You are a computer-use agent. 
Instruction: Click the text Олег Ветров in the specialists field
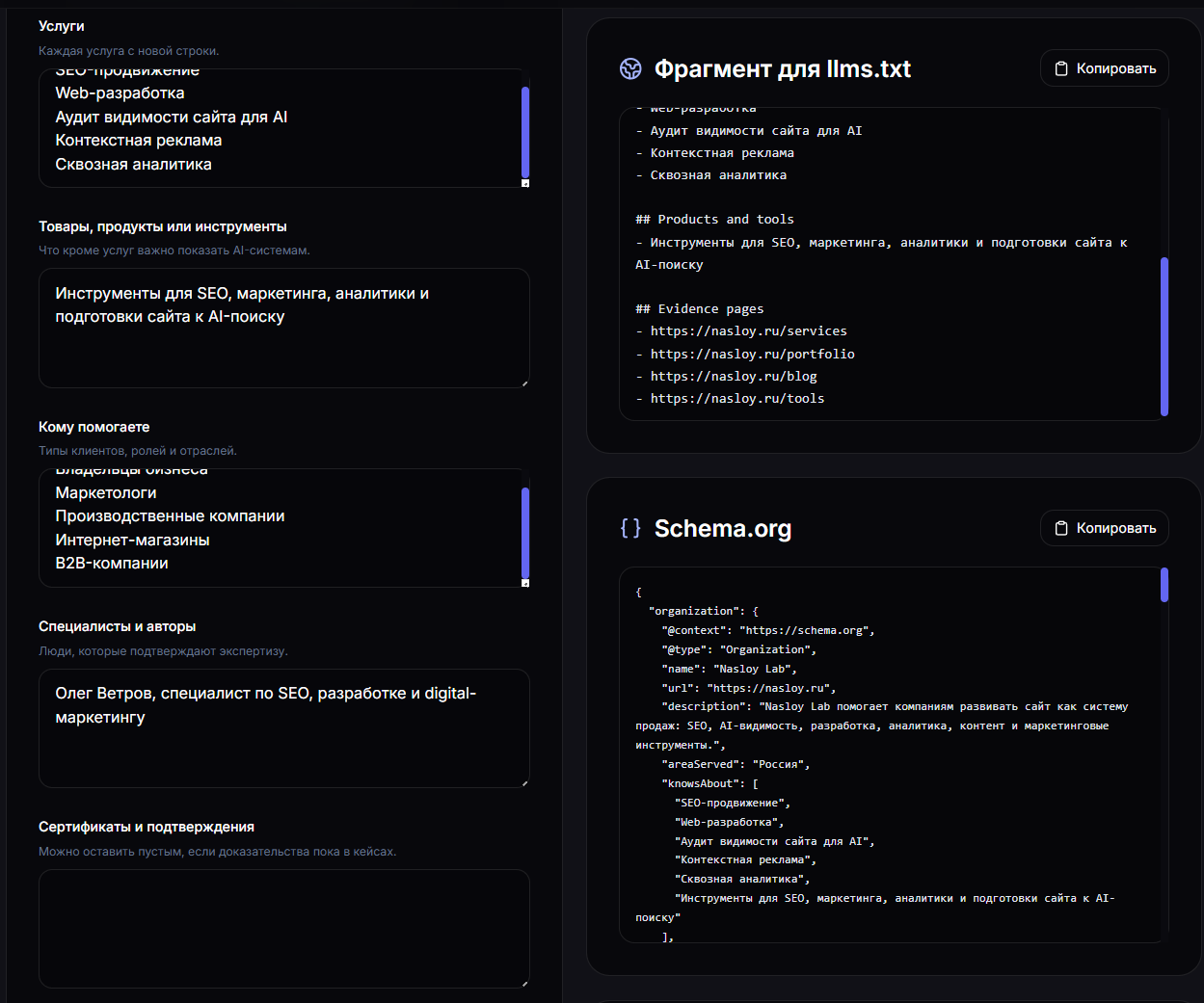(x=102, y=693)
